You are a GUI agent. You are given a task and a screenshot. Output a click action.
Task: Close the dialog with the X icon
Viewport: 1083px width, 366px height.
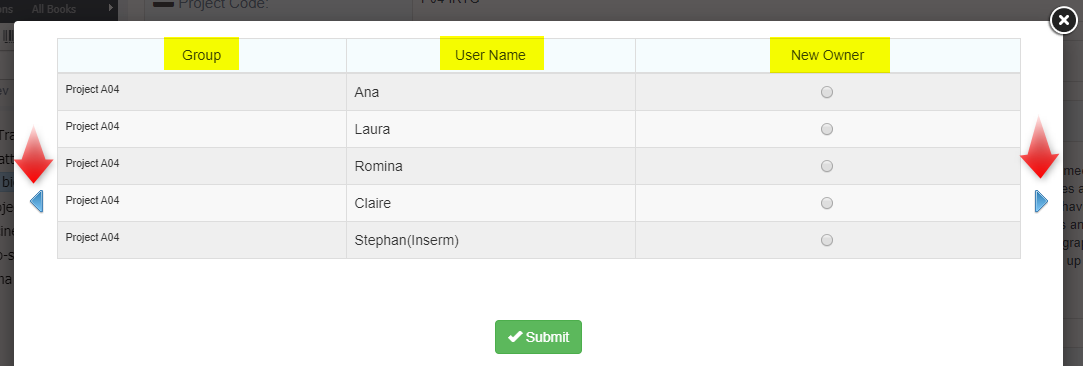(1063, 21)
